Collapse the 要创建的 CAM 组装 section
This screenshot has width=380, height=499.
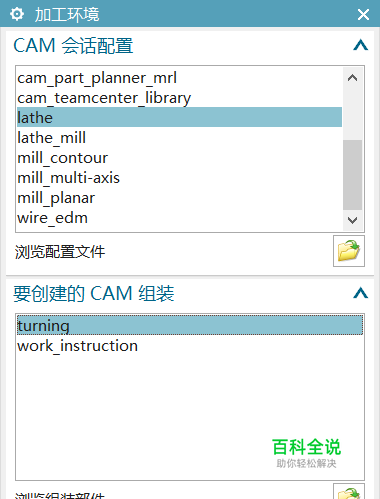click(x=360, y=293)
